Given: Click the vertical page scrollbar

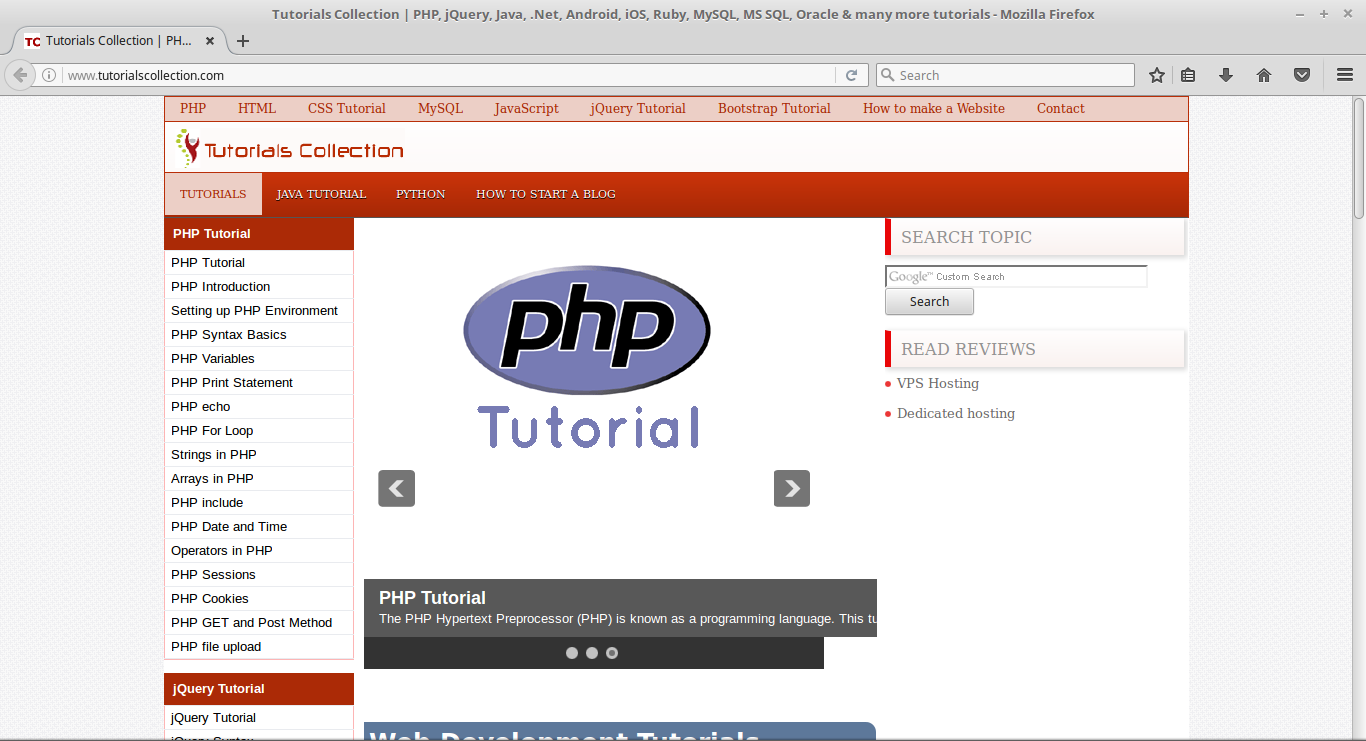Looking at the screenshot, I should point(1359,157).
